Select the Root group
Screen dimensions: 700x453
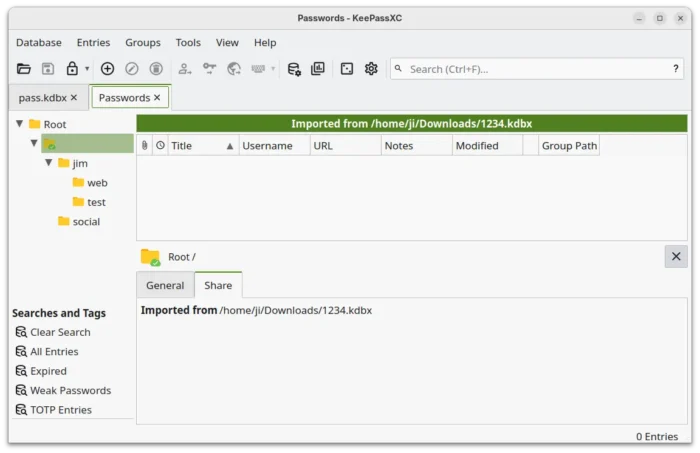(54, 125)
